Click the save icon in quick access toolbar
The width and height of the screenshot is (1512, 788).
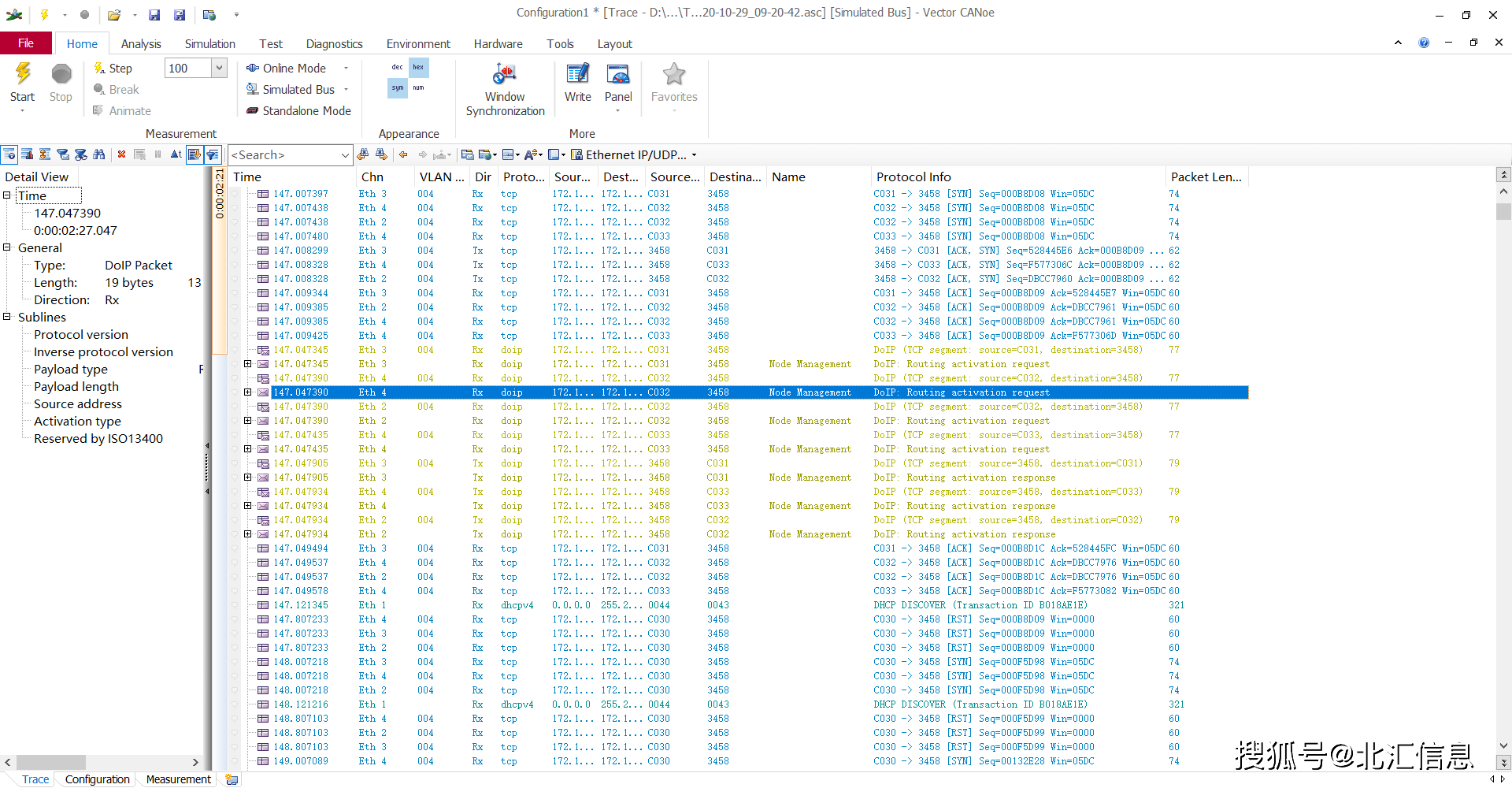tap(154, 14)
